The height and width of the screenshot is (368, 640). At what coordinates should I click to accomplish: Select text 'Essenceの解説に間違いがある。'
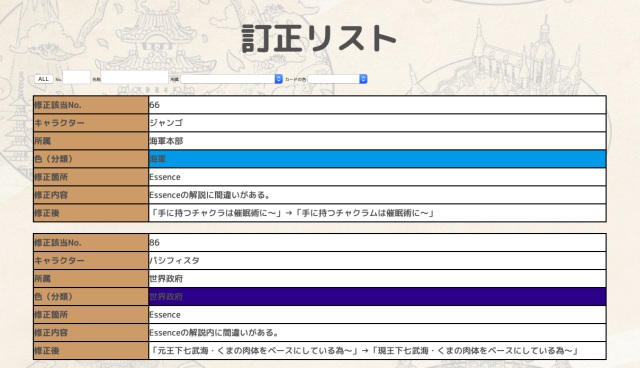coord(210,195)
